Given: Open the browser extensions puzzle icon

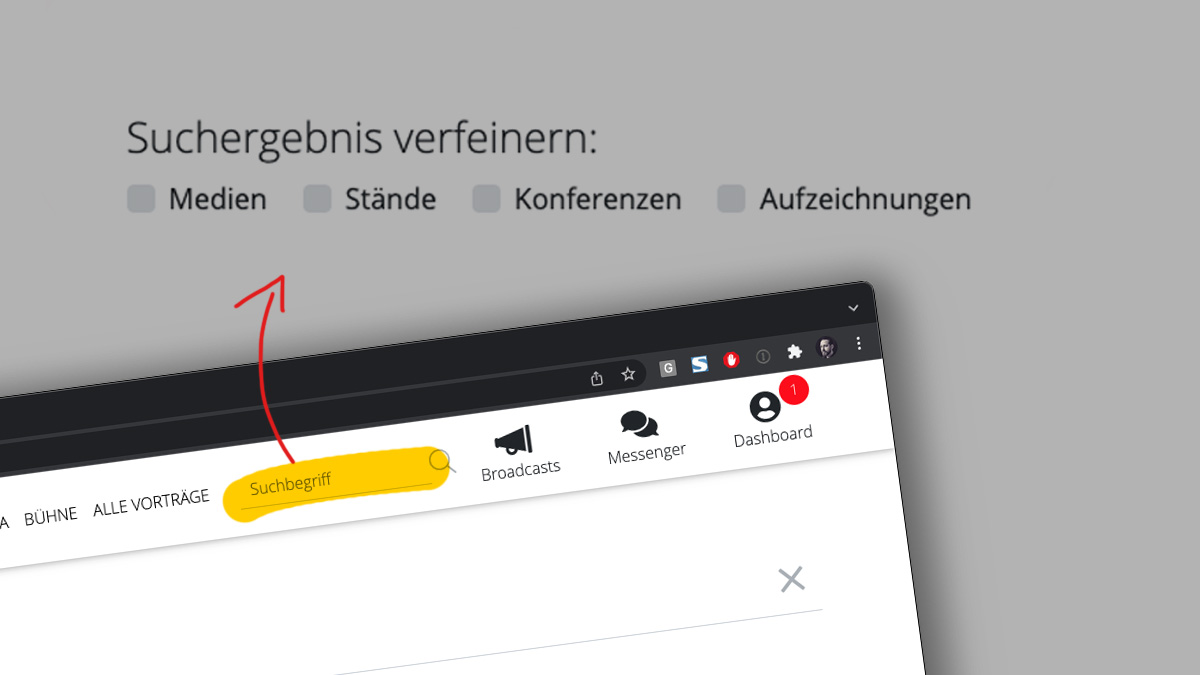Looking at the screenshot, I should (x=795, y=352).
